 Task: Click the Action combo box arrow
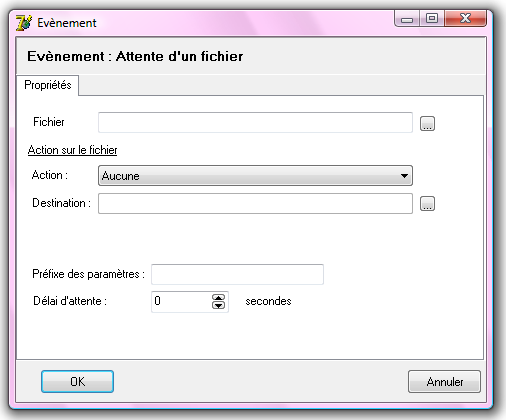404,176
